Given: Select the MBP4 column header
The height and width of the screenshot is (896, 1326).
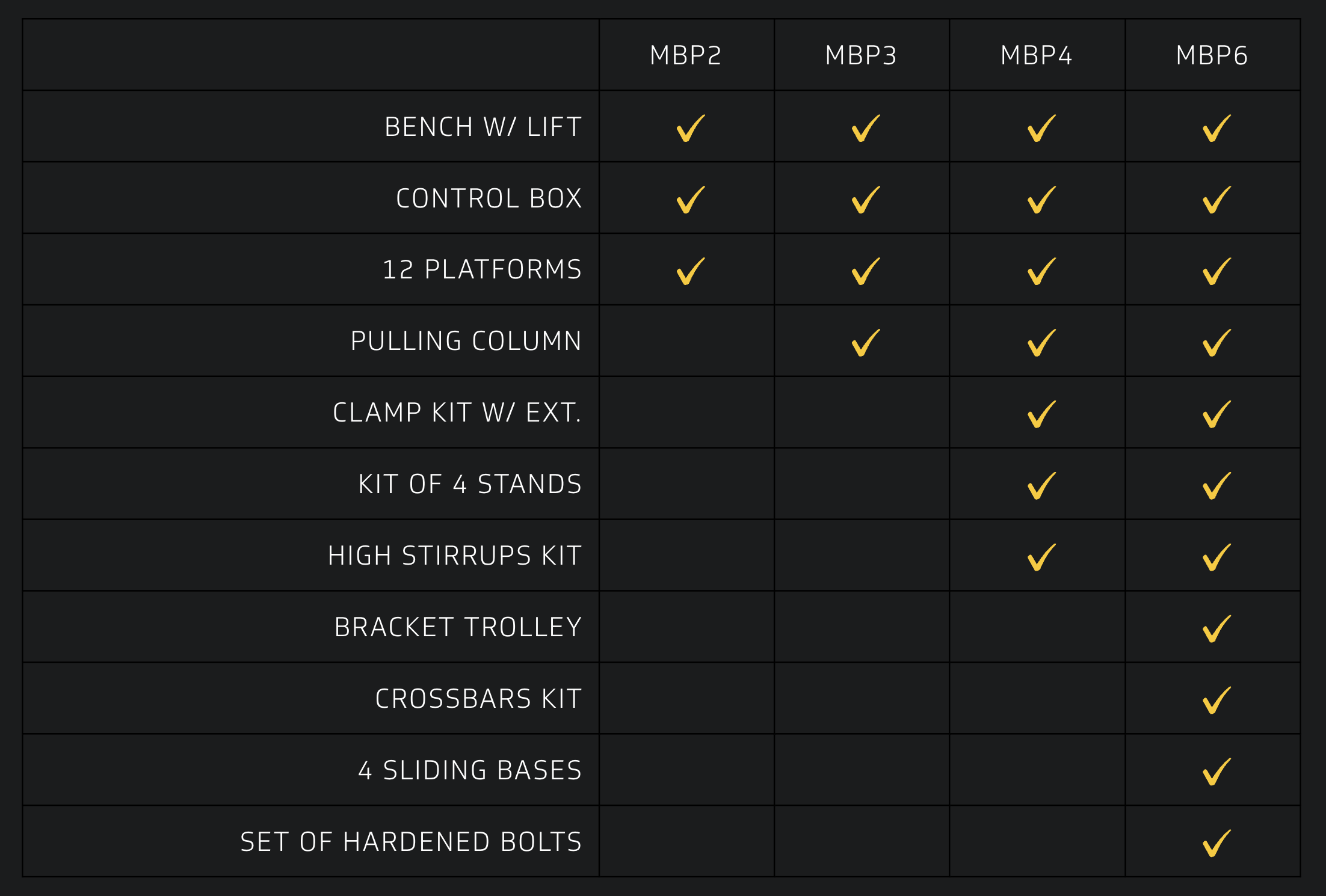Looking at the screenshot, I should pyautogui.click(x=1036, y=55).
